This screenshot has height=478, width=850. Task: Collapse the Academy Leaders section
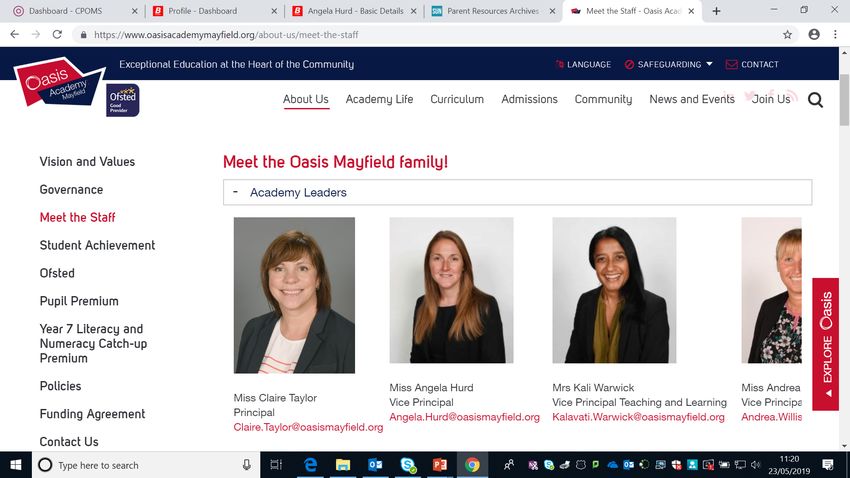coord(517,192)
